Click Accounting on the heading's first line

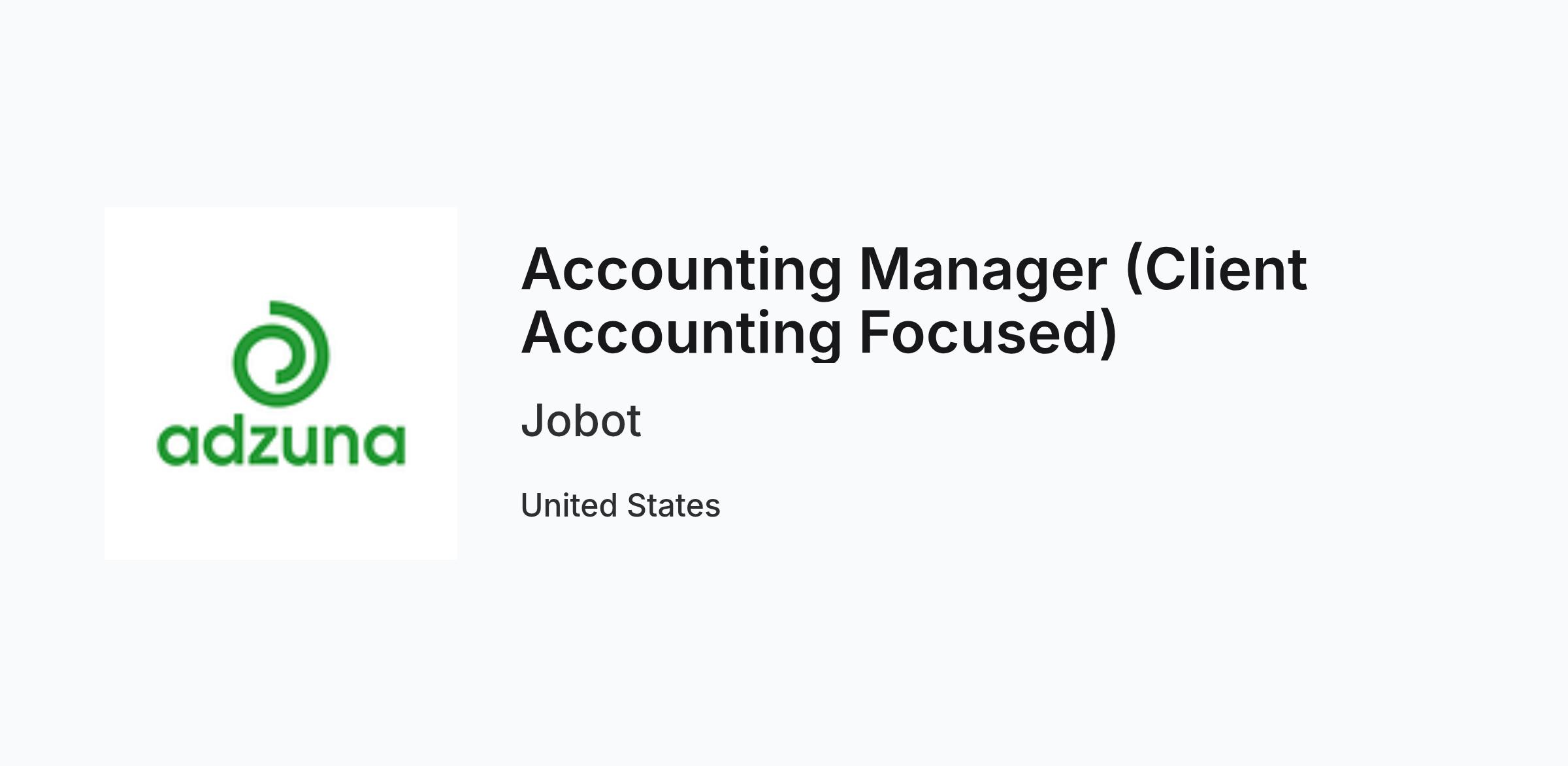coord(681,270)
